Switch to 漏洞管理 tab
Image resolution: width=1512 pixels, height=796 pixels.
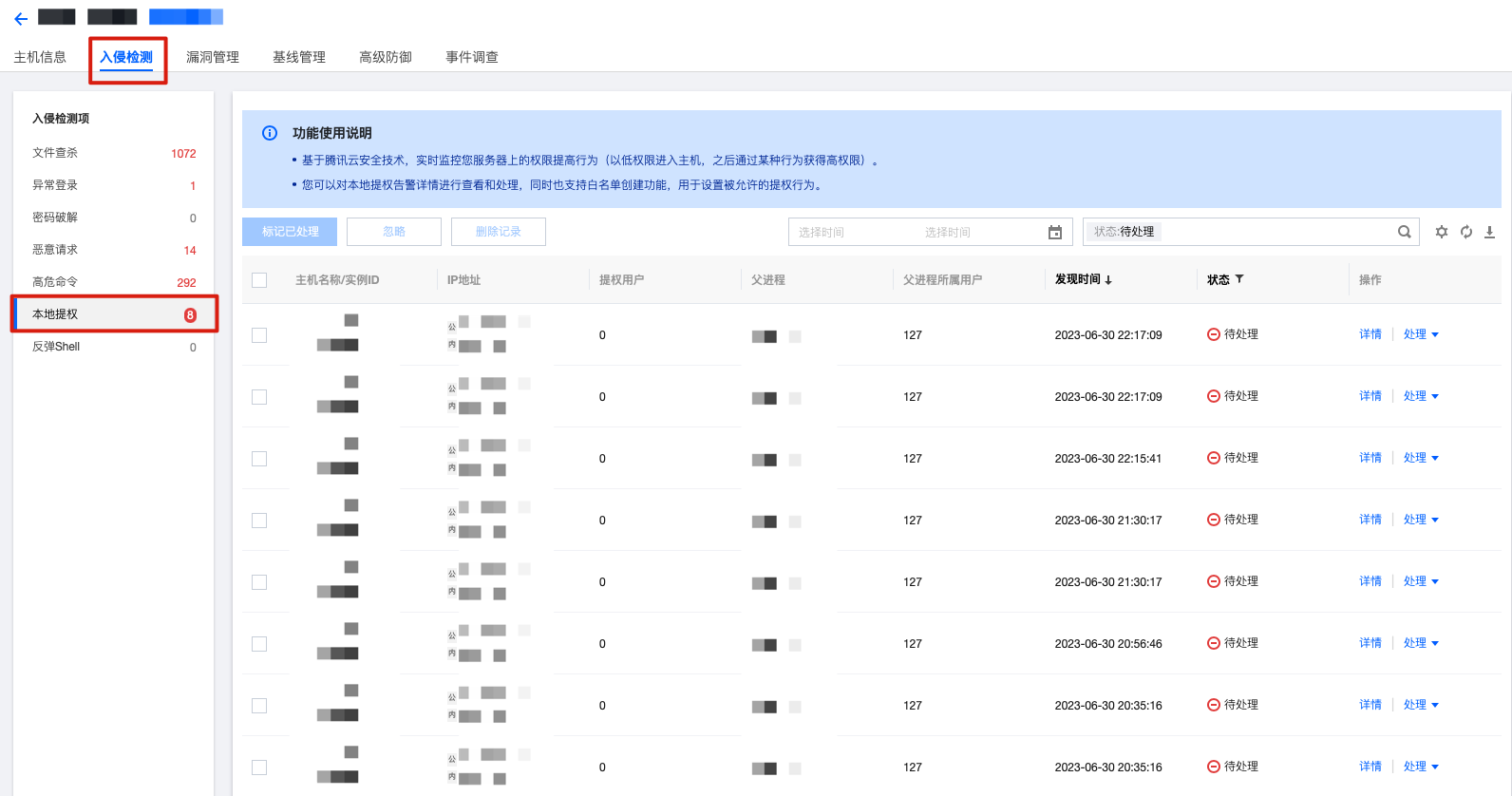[213, 57]
